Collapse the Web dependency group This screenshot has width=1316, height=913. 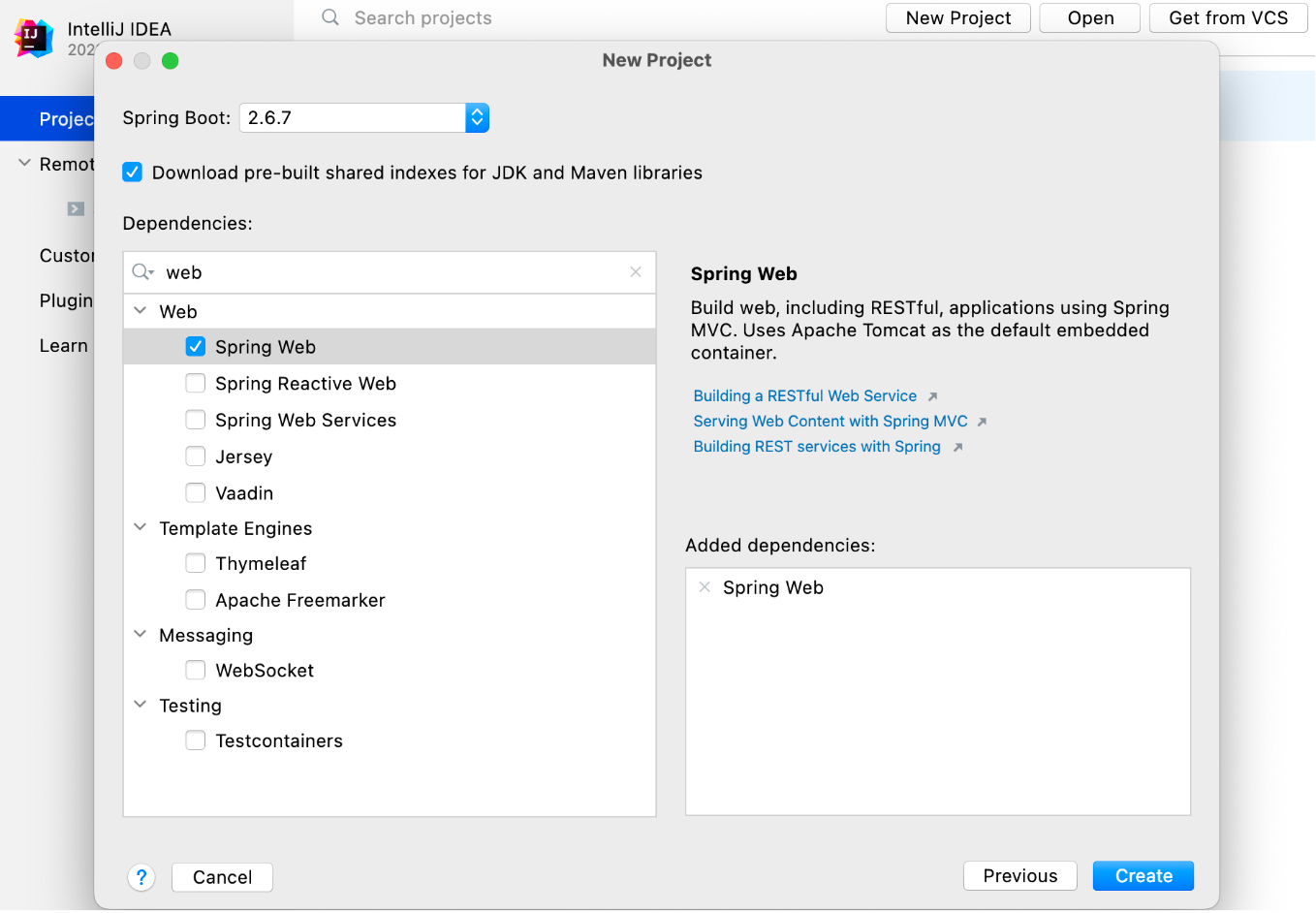pyautogui.click(x=141, y=311)
